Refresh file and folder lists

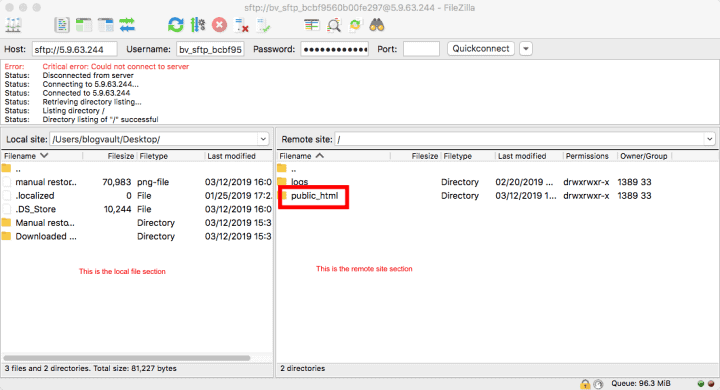[x=175, y=25]
